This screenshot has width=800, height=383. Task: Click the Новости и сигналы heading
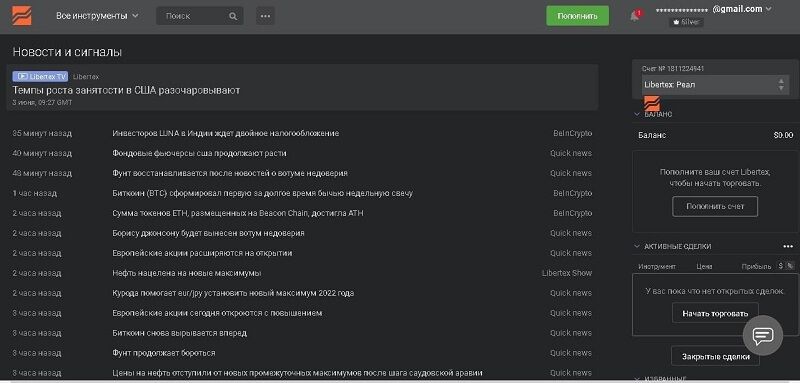coord(67,52)
